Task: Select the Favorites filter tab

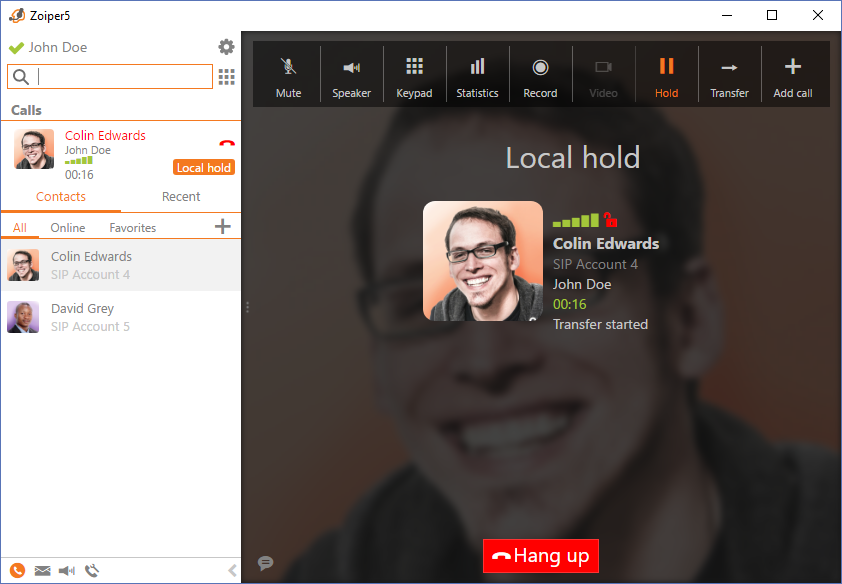Action: [x=133, y=228]
